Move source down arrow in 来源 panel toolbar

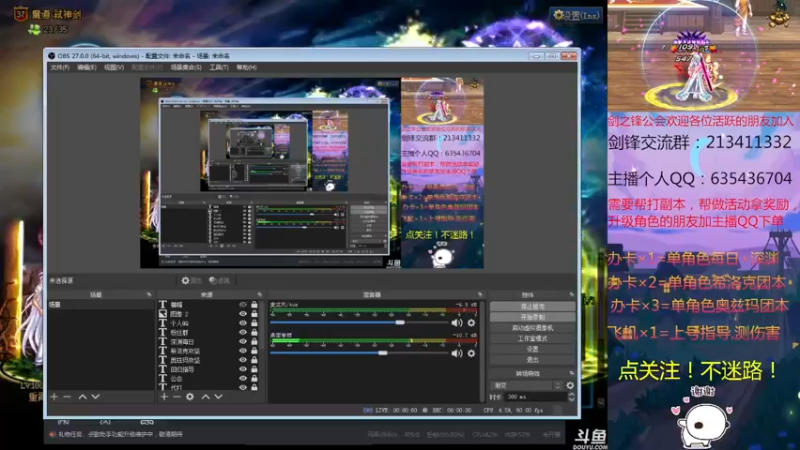pyautogui.click(x=218, y=396)
